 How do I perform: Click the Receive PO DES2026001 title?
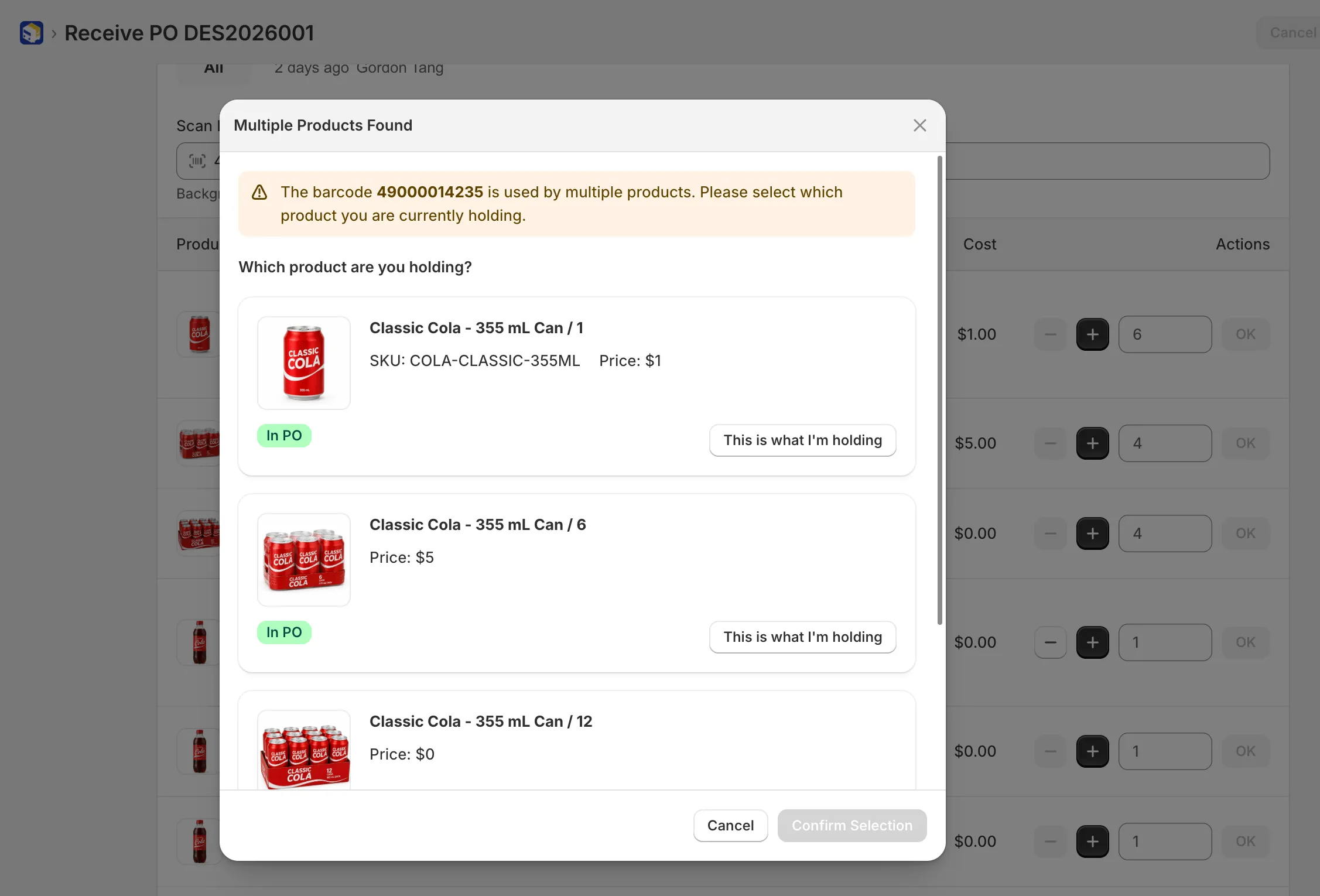pos(189,33)
